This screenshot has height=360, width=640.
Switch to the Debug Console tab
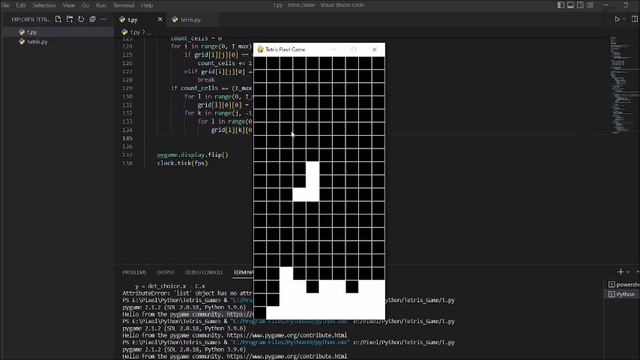pos(204,272)
